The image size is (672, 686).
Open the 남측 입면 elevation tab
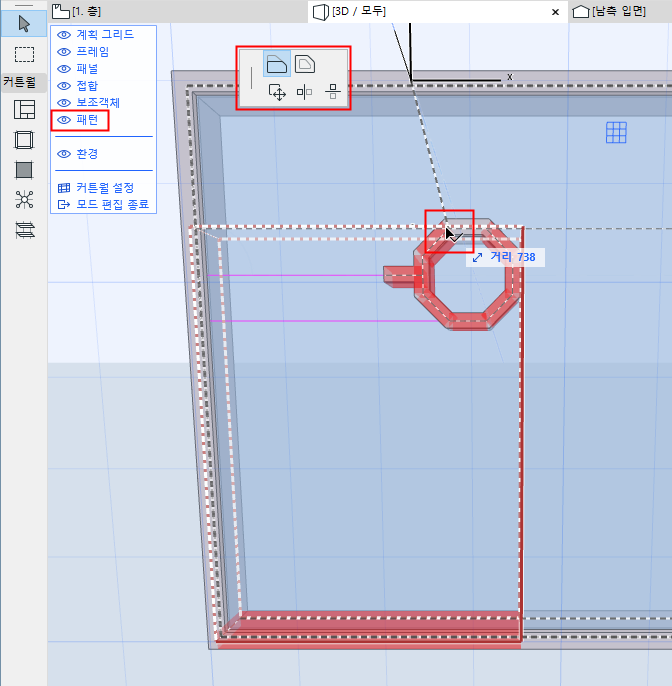point(616,11)
